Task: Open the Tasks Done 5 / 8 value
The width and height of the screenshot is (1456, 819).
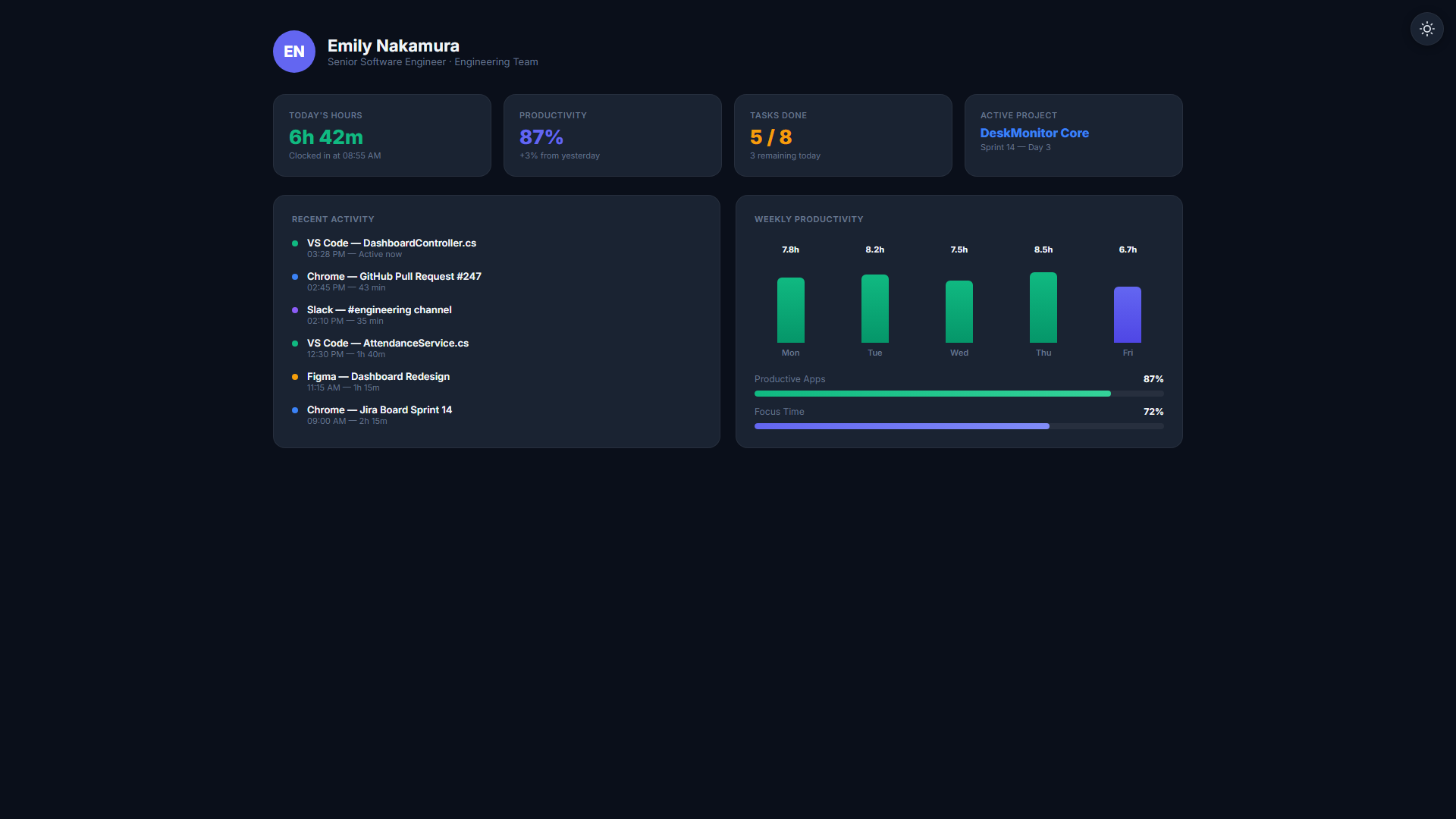Action: pos(770,137)
